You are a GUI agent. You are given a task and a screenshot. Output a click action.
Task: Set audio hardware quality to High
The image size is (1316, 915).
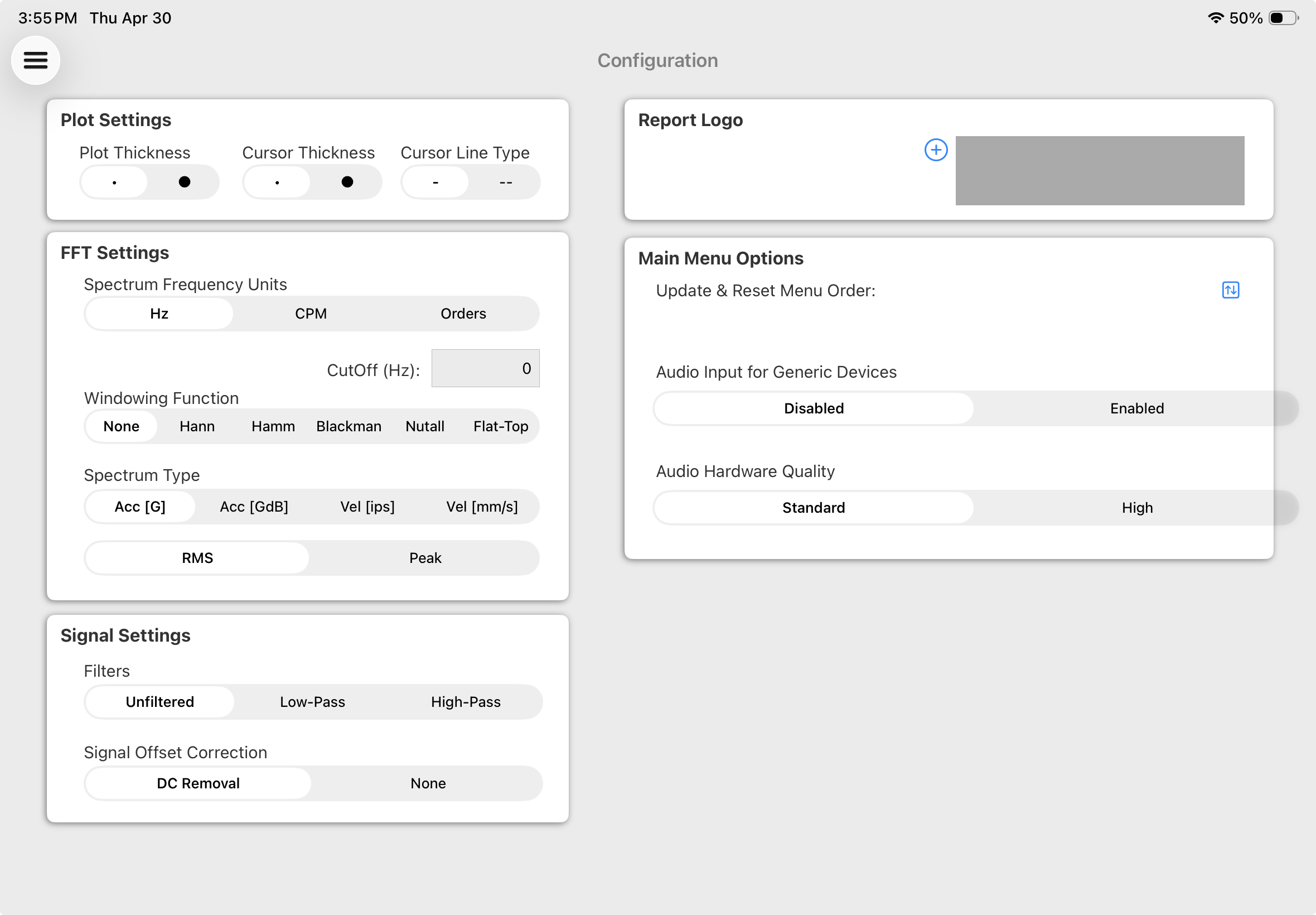[1136, 507]
